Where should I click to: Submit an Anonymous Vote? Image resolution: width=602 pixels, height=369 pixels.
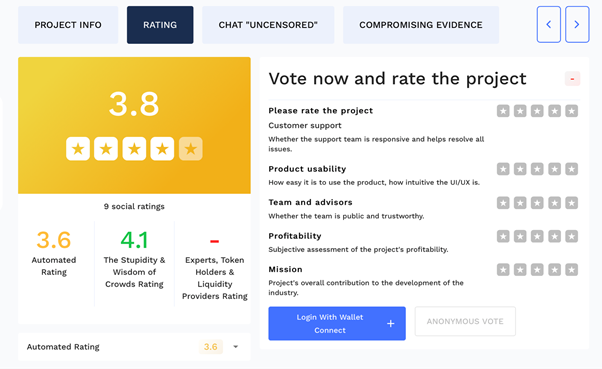pyautogui.click(x=465, y=321)
